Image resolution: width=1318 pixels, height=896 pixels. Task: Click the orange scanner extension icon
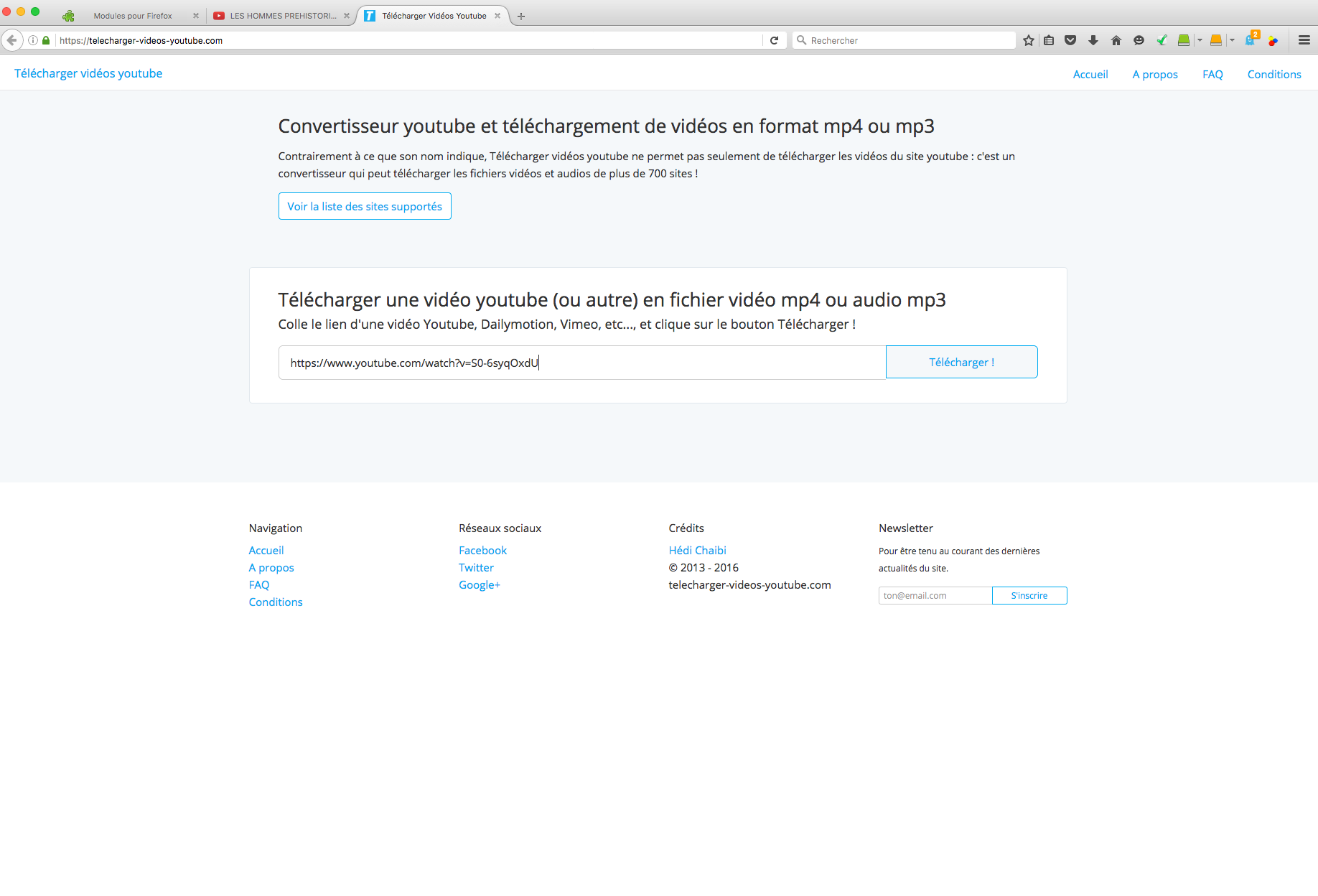1216,40
